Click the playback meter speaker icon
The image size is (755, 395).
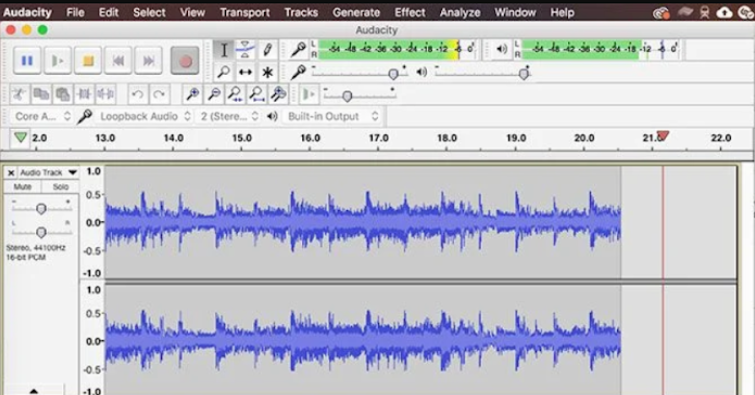(x=502, y=49)
